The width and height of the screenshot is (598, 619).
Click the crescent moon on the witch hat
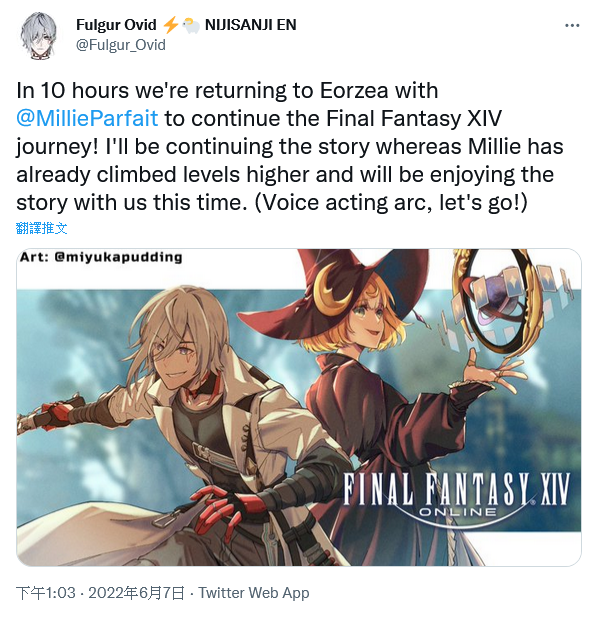pyautogui.click(x=330, y=289)
